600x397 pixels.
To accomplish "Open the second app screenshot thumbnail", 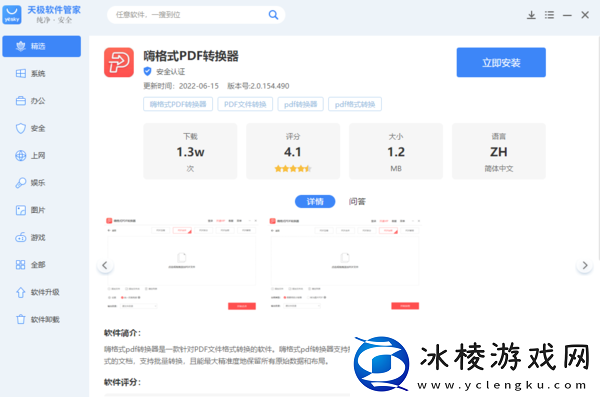I will tap(345, 263).
